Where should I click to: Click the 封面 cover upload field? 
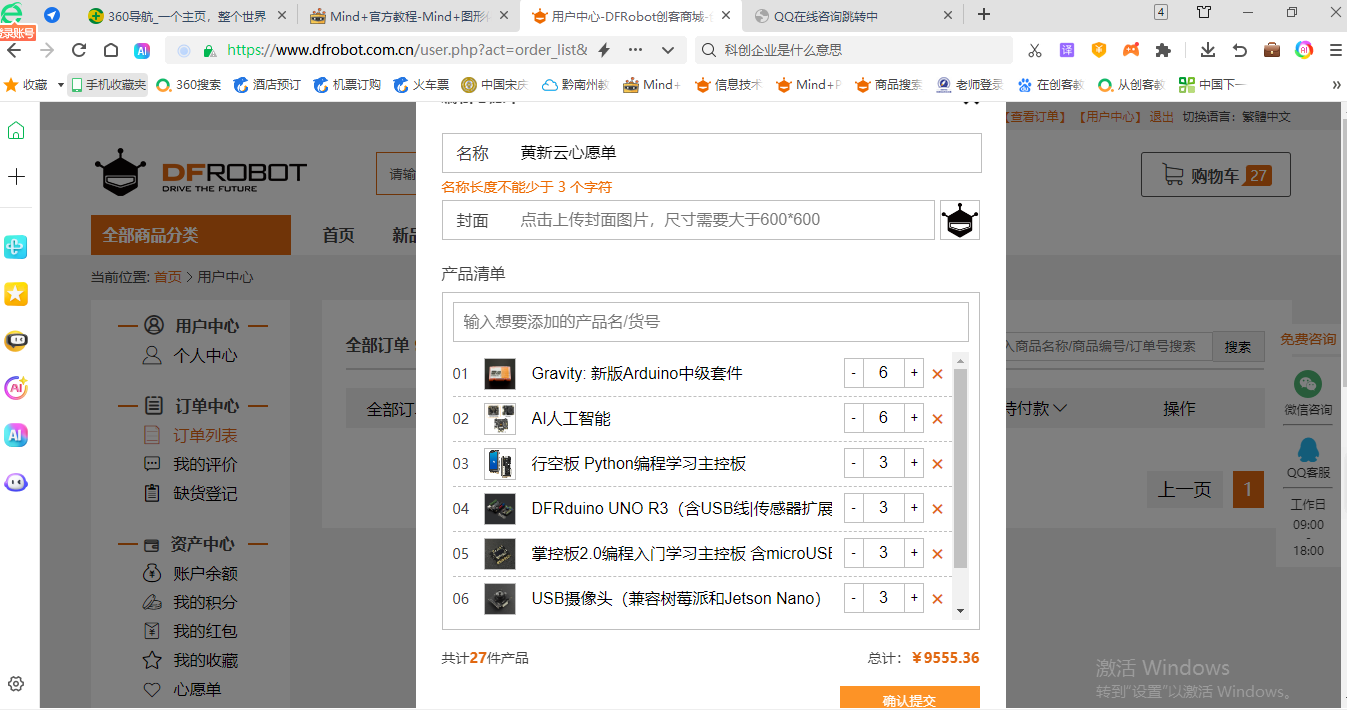point(688,220)
